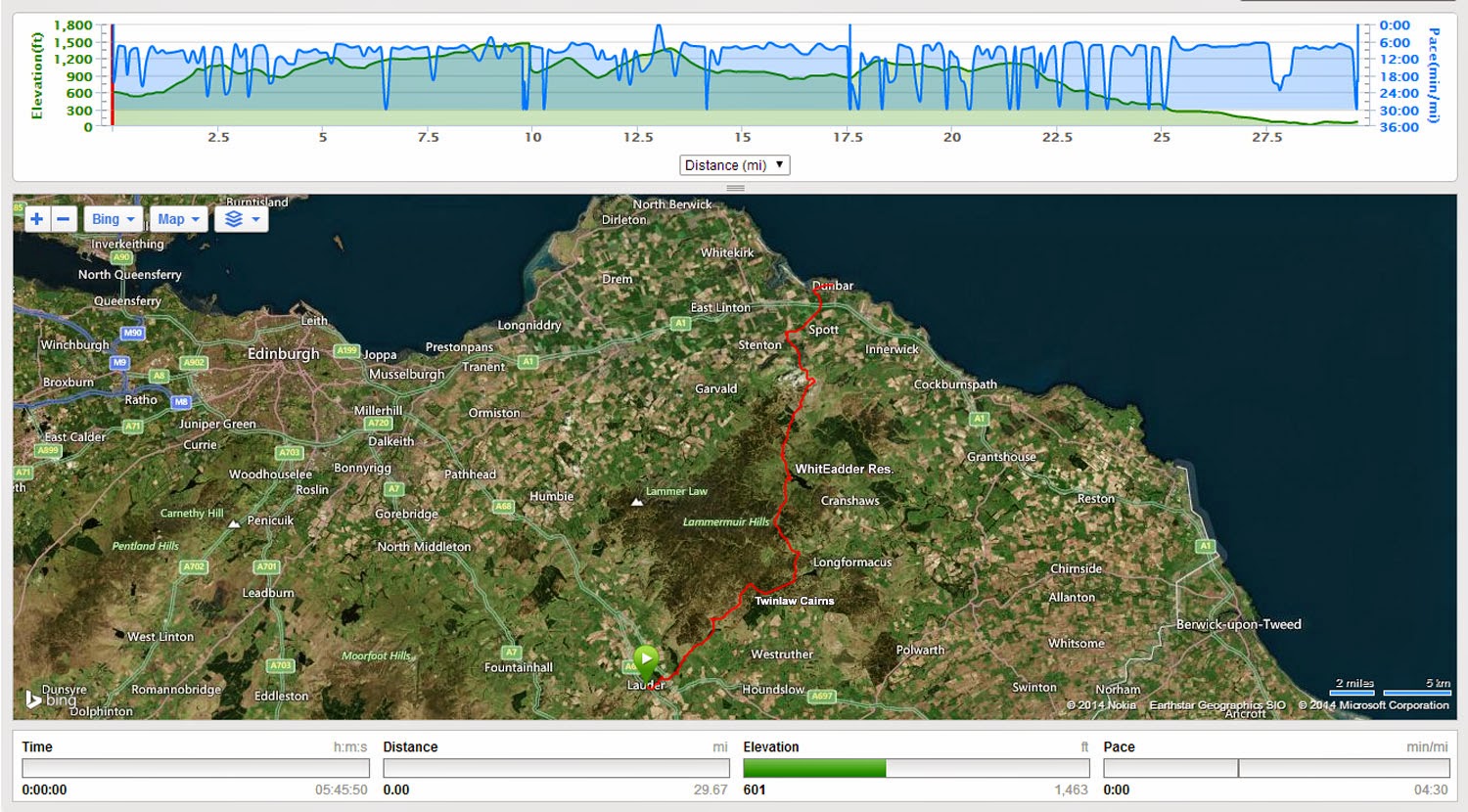The width and height of the screenshot is (1468, 812).
Task: Click the A703 road shield near Eddleston
Action: click(x=281, y=665)
